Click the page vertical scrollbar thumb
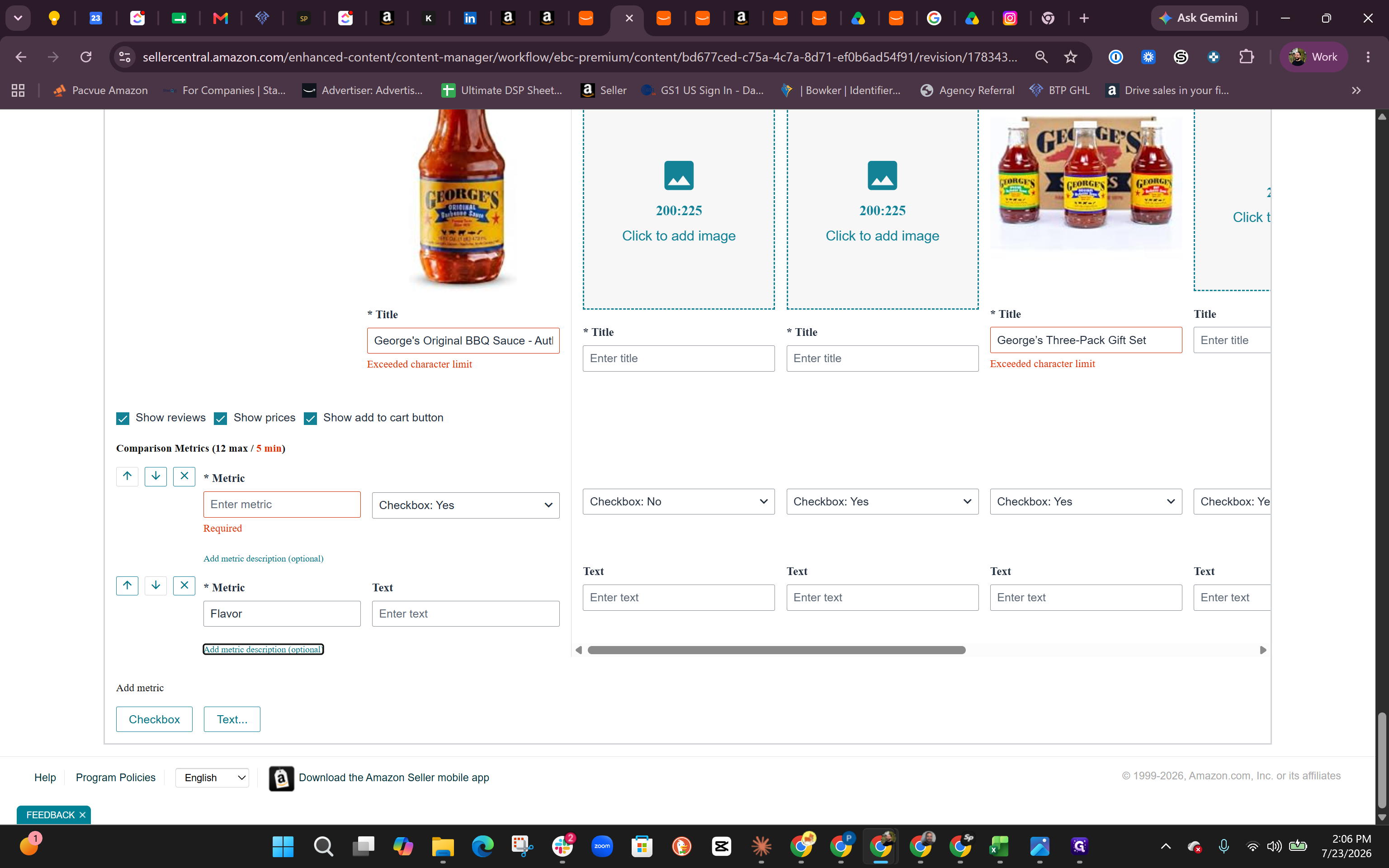The width and height of the screenshot is (1389, 868). (x=1382, y=760)
